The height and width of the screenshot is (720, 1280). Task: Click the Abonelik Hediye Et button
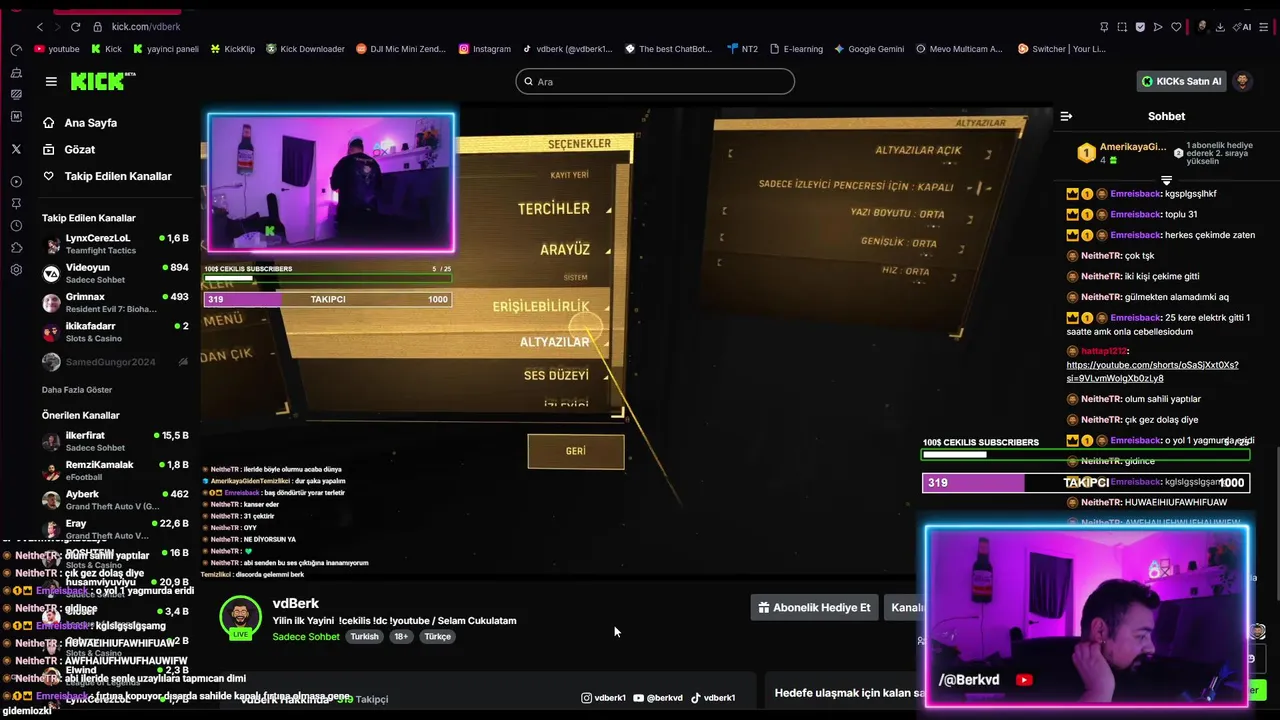pyautogui.click(x=814, y=607)
